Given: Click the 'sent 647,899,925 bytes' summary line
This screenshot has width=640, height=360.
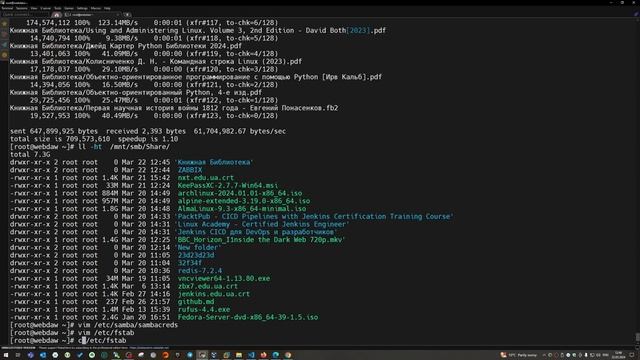Looking at the screenshot, I should 148,131.
